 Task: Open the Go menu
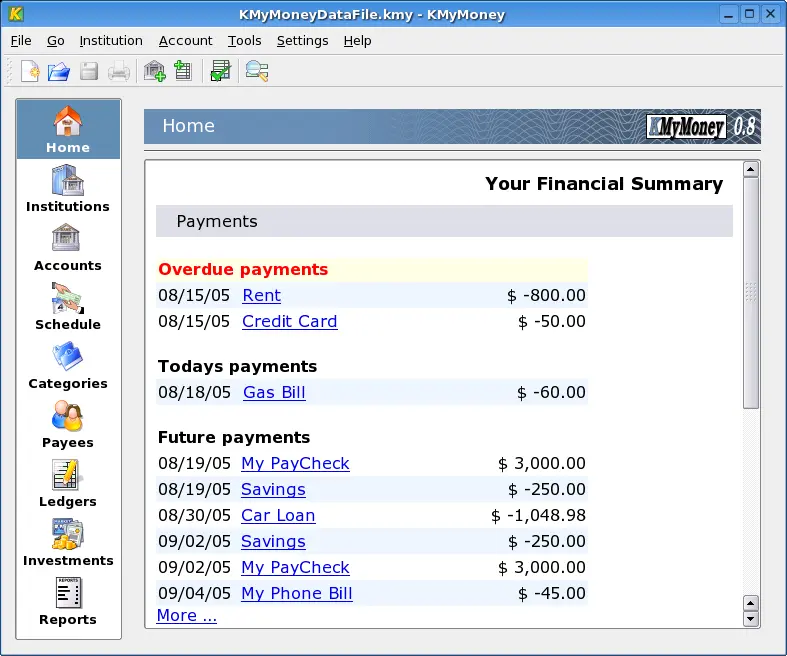(56, 41)
